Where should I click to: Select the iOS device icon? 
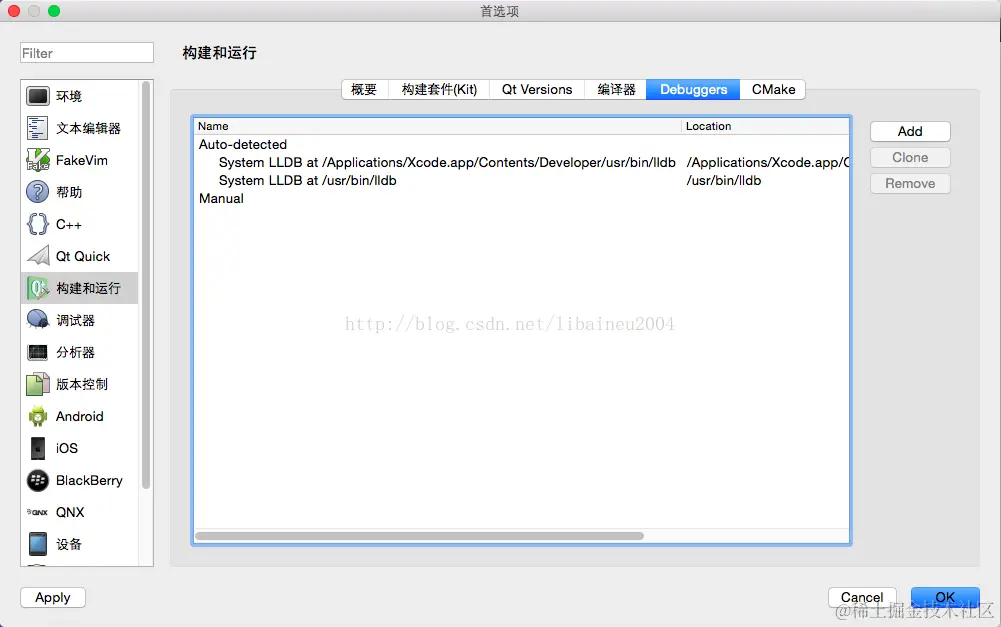click(38, 448)
